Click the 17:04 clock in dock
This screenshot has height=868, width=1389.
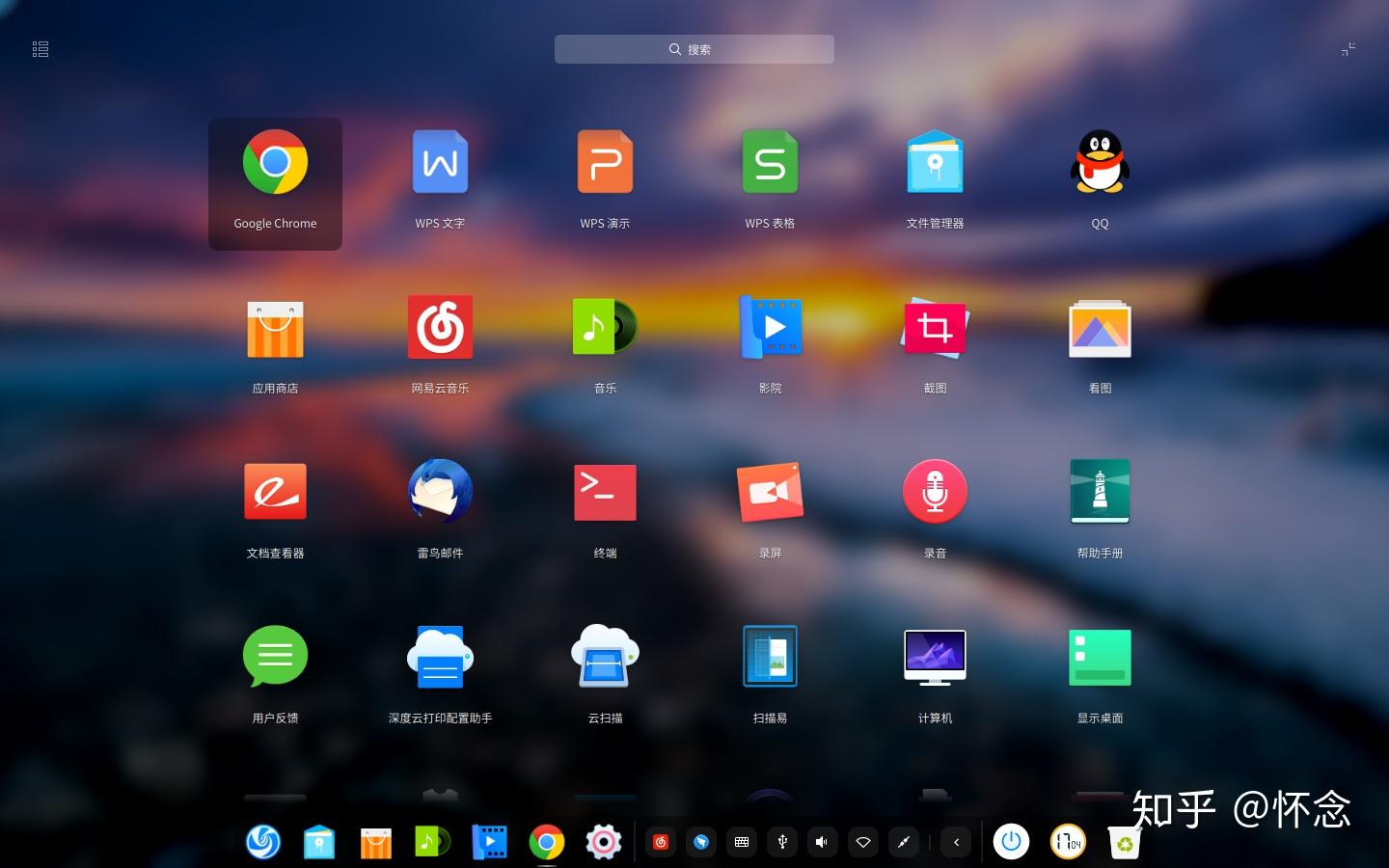point(1068,842)
